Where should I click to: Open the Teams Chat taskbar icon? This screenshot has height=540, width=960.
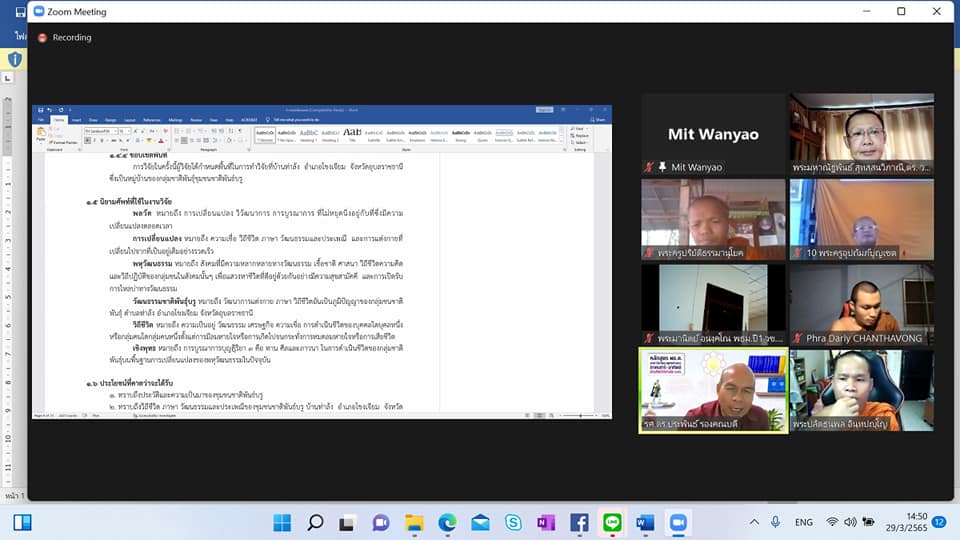[x=381, y=523]
